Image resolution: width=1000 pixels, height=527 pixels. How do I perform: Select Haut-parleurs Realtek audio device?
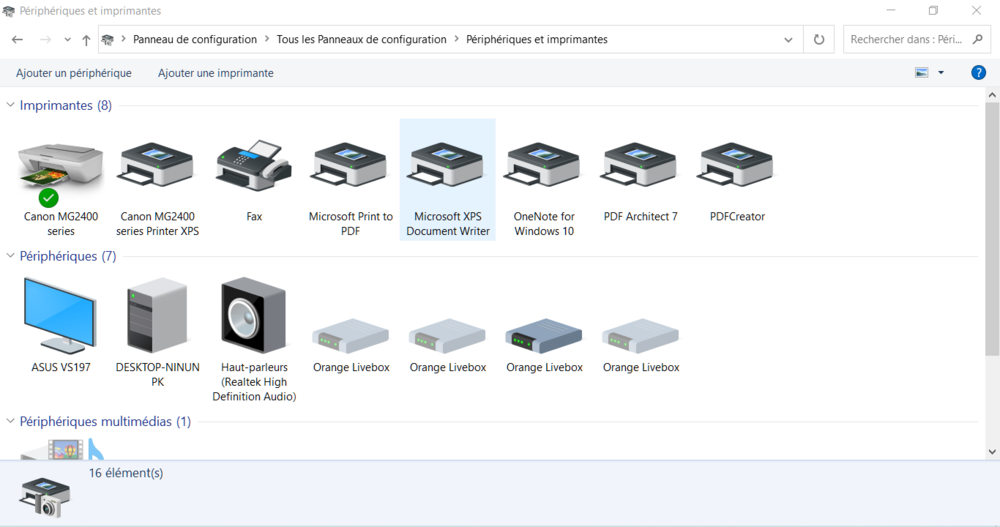point(254,317)
